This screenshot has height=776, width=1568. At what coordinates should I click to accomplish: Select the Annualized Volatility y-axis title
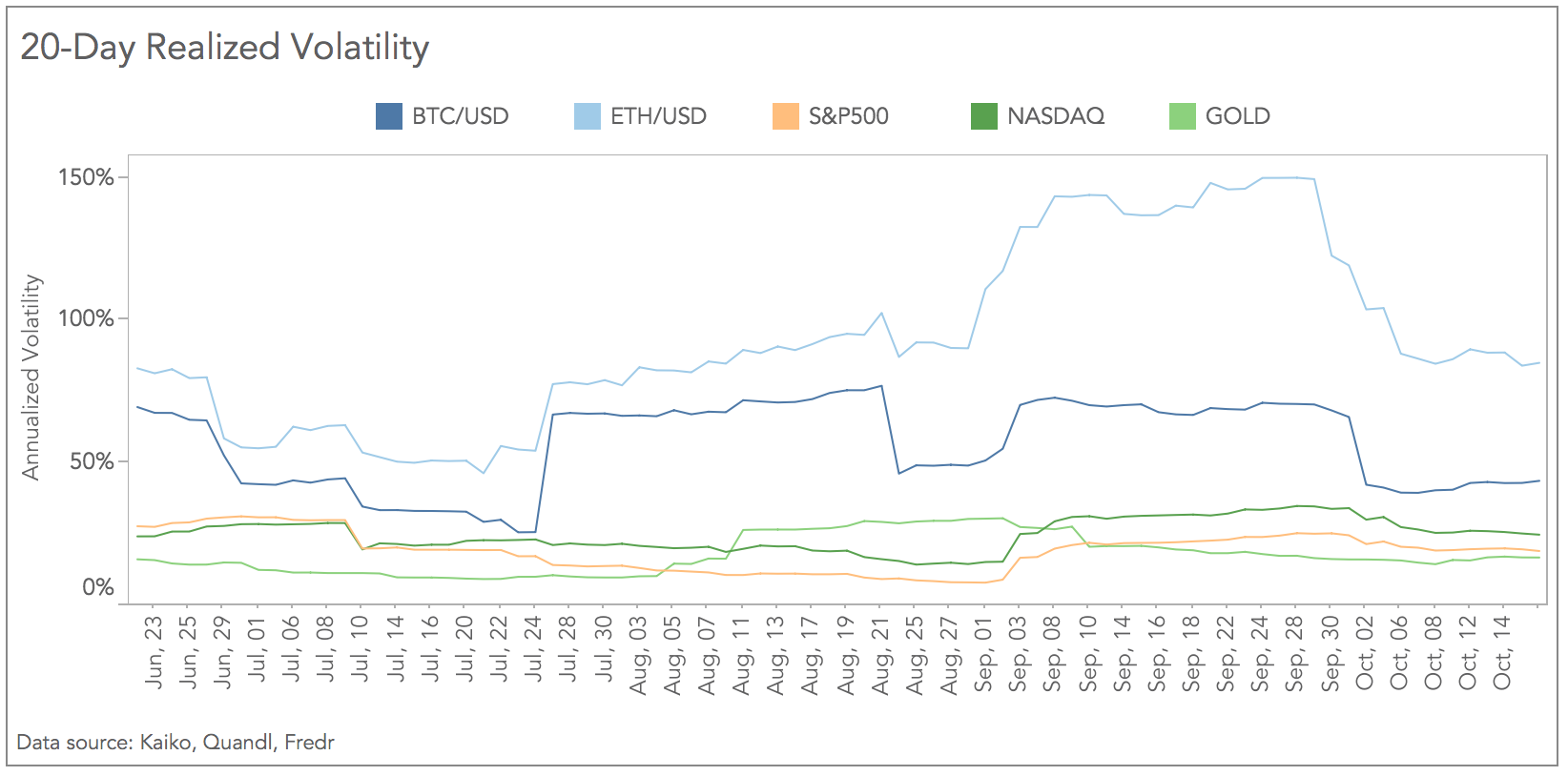(31, 378)
